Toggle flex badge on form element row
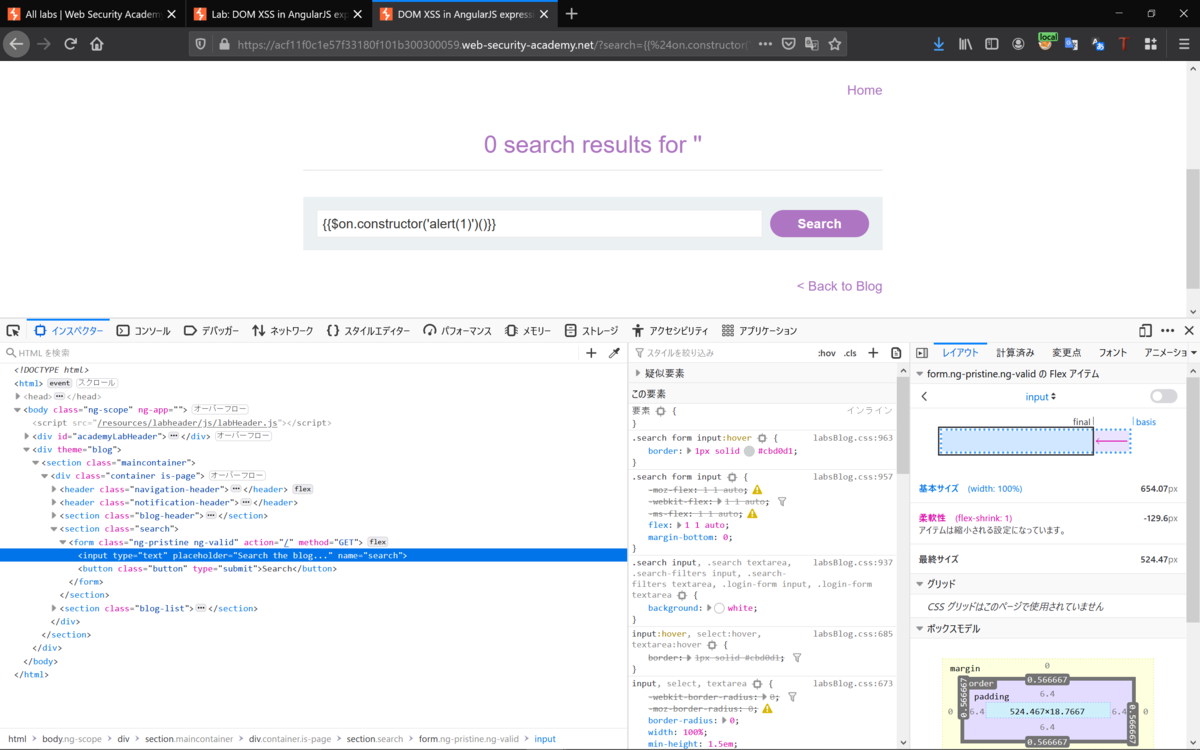This screenshot has width=1200, height=750. [x=378, y=542]
